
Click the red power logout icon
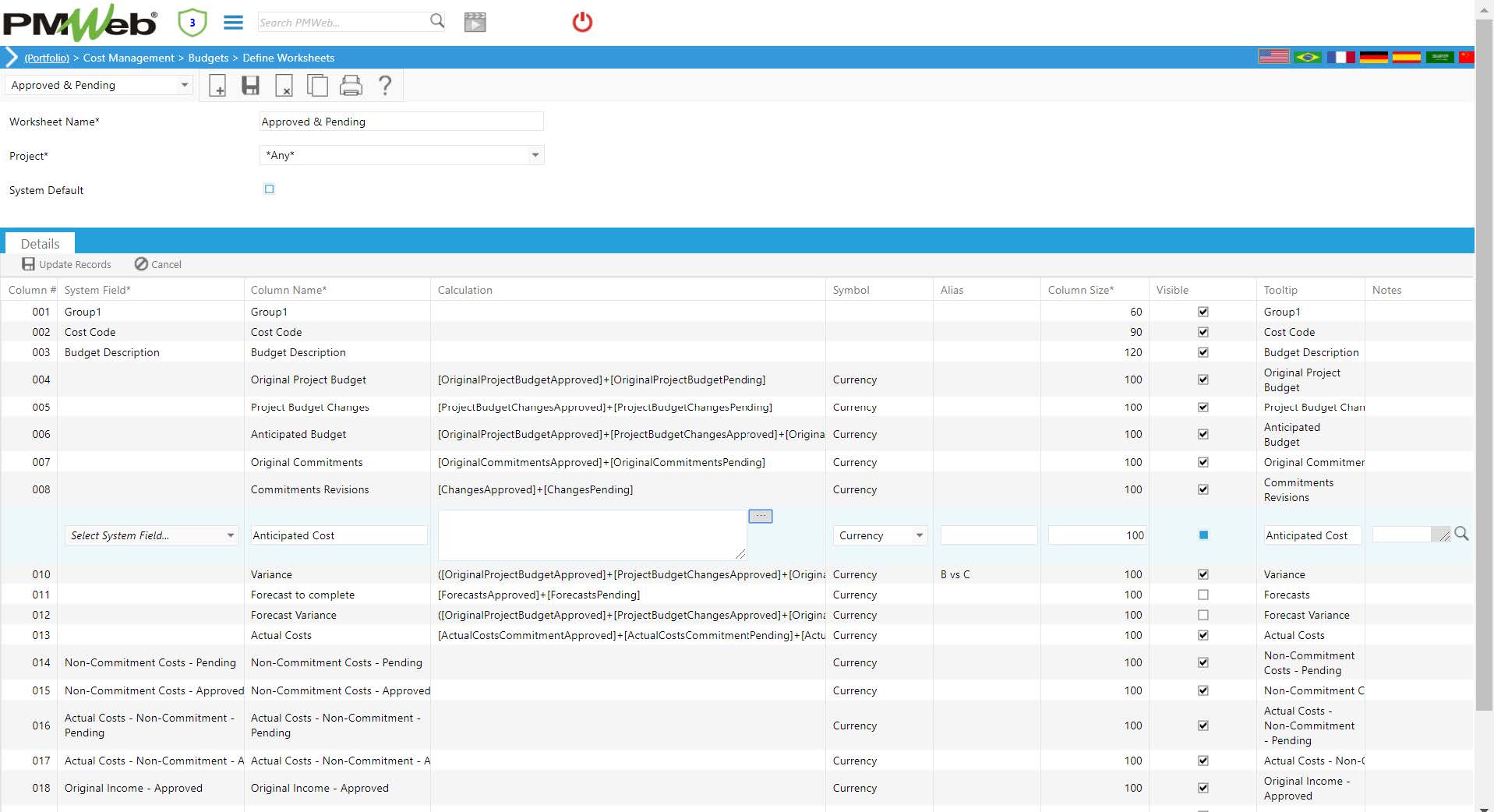[582, 22]
